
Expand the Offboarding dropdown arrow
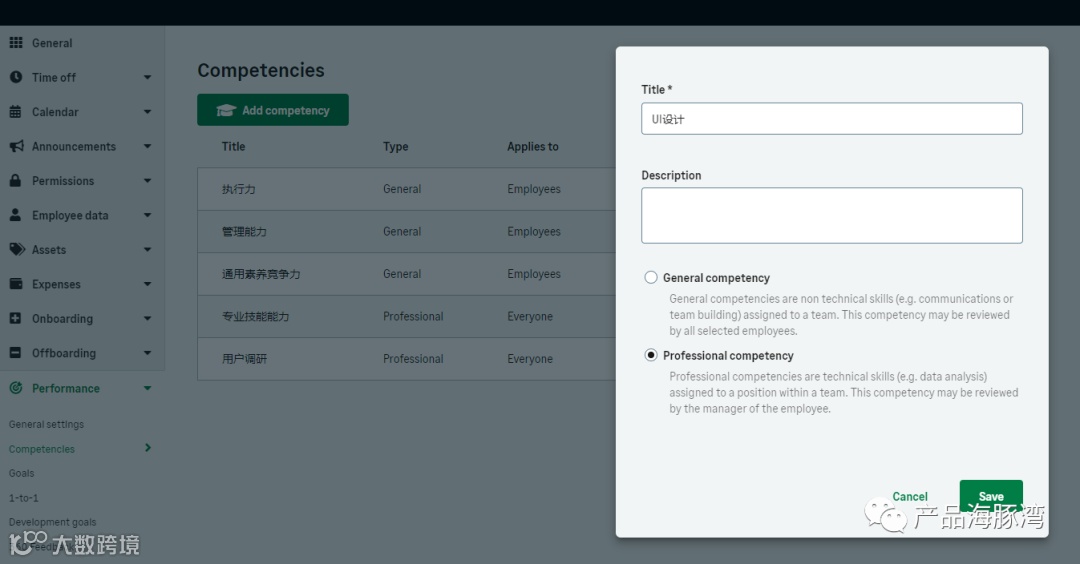pos(147,354)
